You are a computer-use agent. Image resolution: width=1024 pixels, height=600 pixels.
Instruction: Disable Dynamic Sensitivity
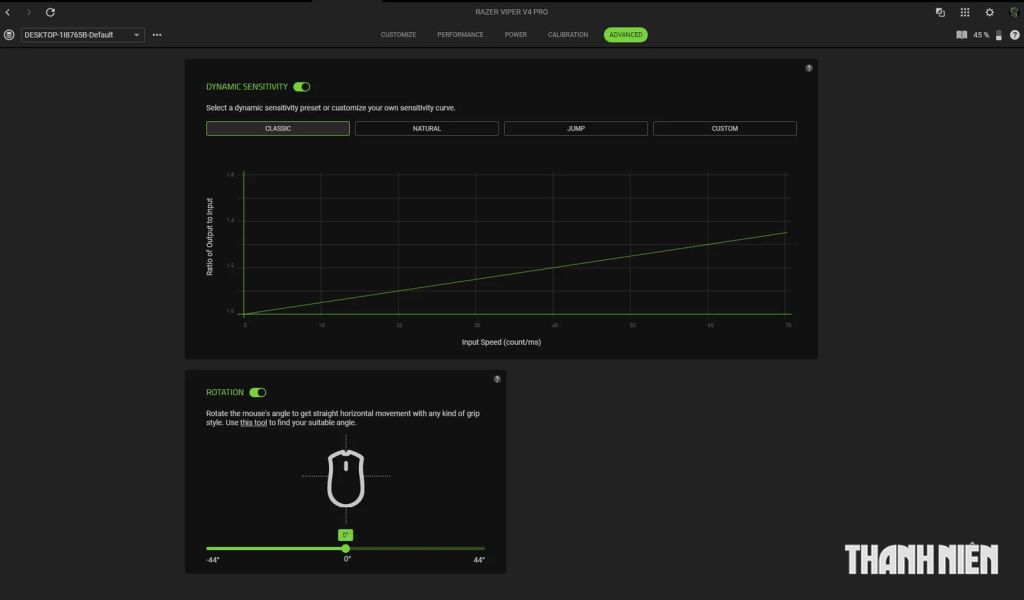click(301, 86)
